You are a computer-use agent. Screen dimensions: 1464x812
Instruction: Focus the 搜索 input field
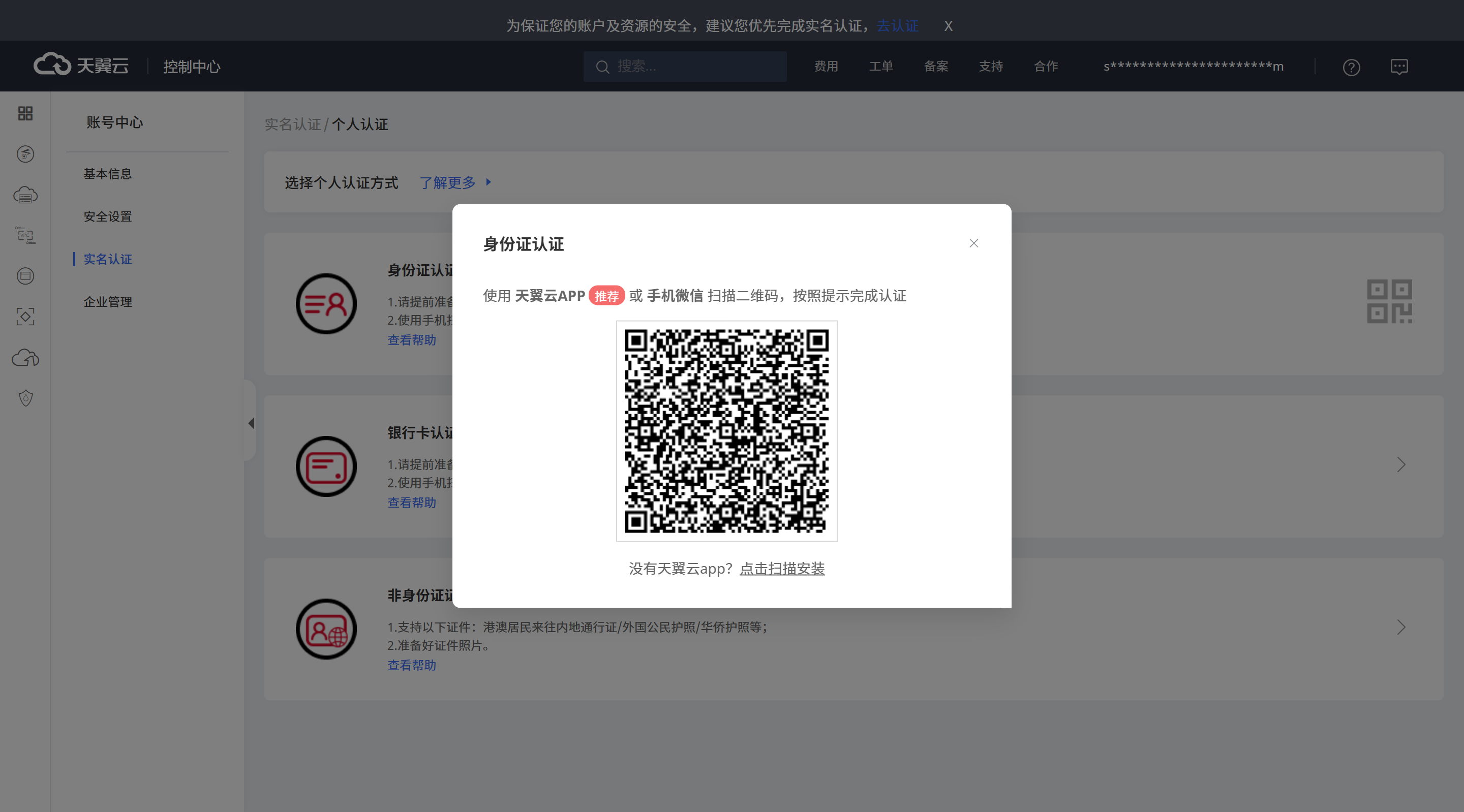[685, 67]
